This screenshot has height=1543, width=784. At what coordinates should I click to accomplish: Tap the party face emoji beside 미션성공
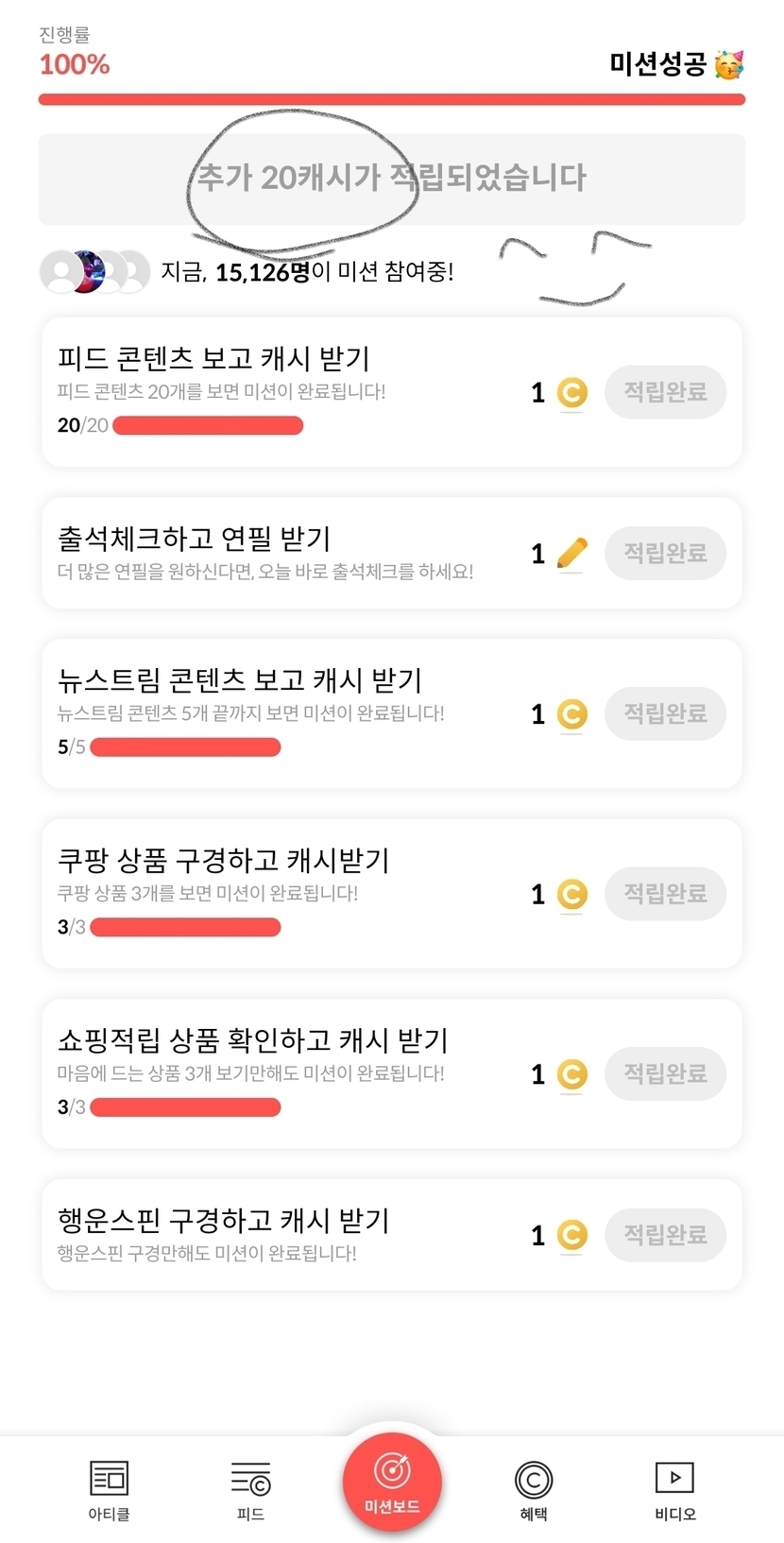[x=728, y=65]
